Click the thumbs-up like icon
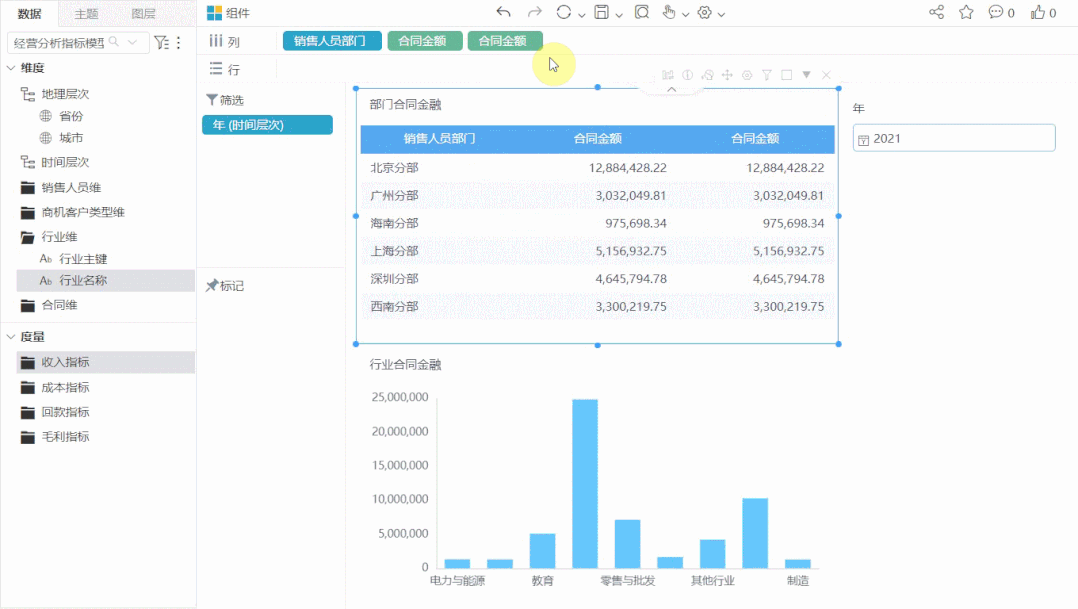Screen dimensions: 1078x609 [x=1037, y=12]
